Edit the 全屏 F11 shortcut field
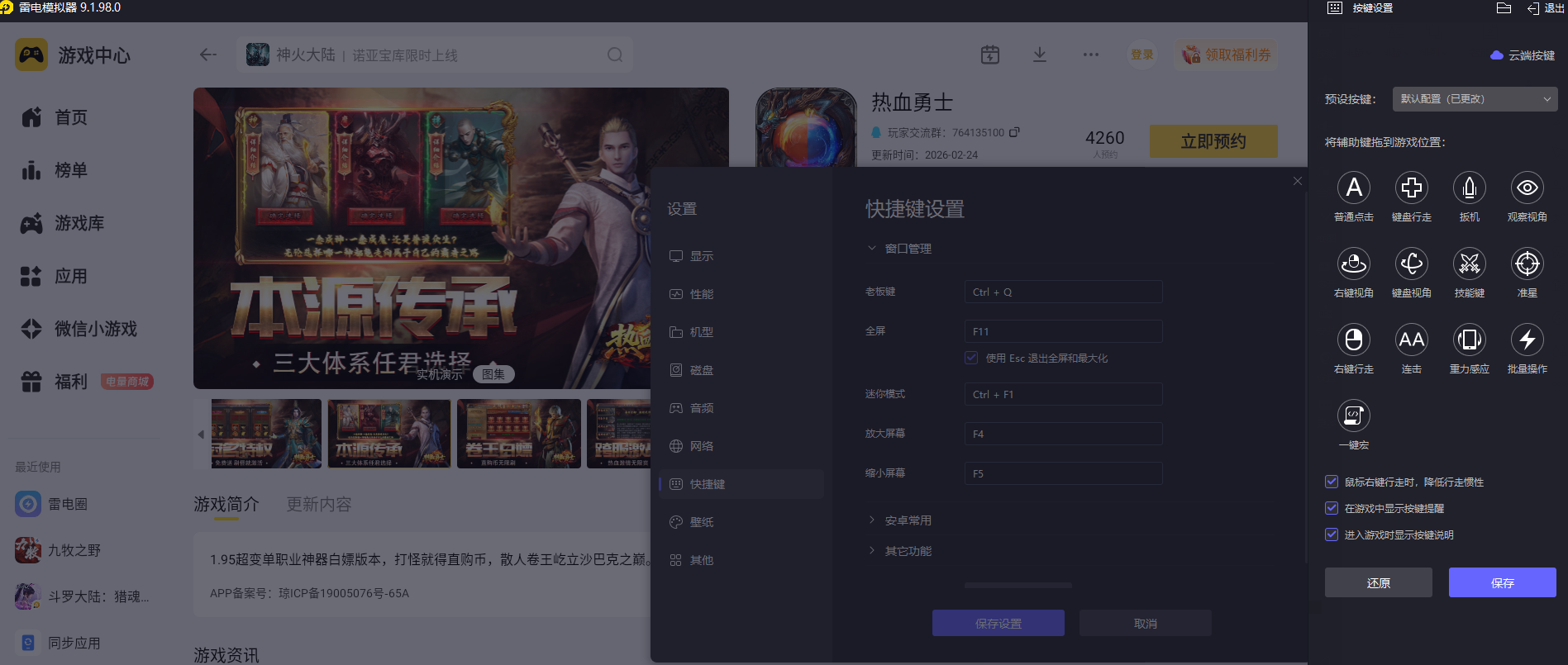This screenshot has height=665, width=1568. point(1064,331)
